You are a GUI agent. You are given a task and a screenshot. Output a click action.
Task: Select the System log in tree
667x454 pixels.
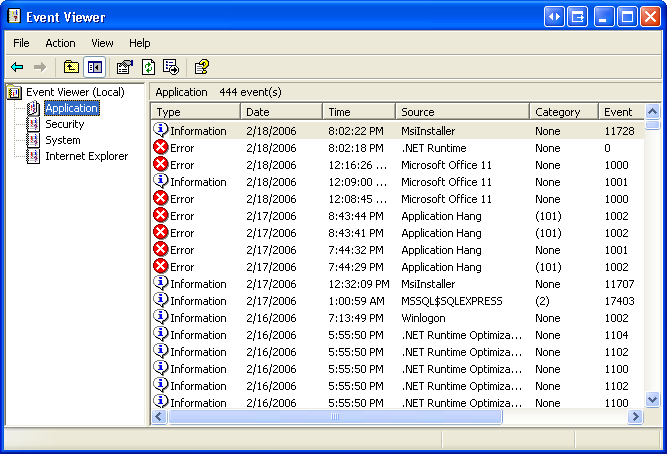coord(62,140)
